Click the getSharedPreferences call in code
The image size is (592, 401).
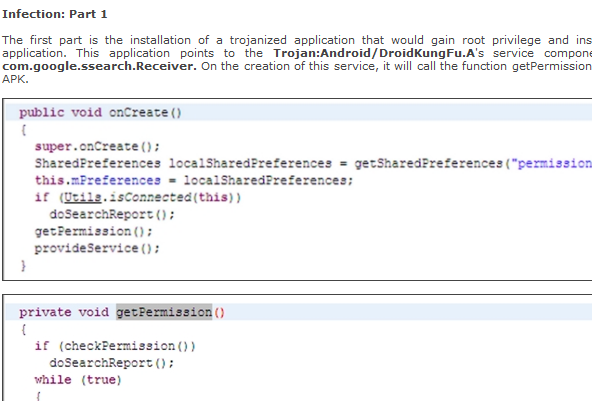(429, 163)
